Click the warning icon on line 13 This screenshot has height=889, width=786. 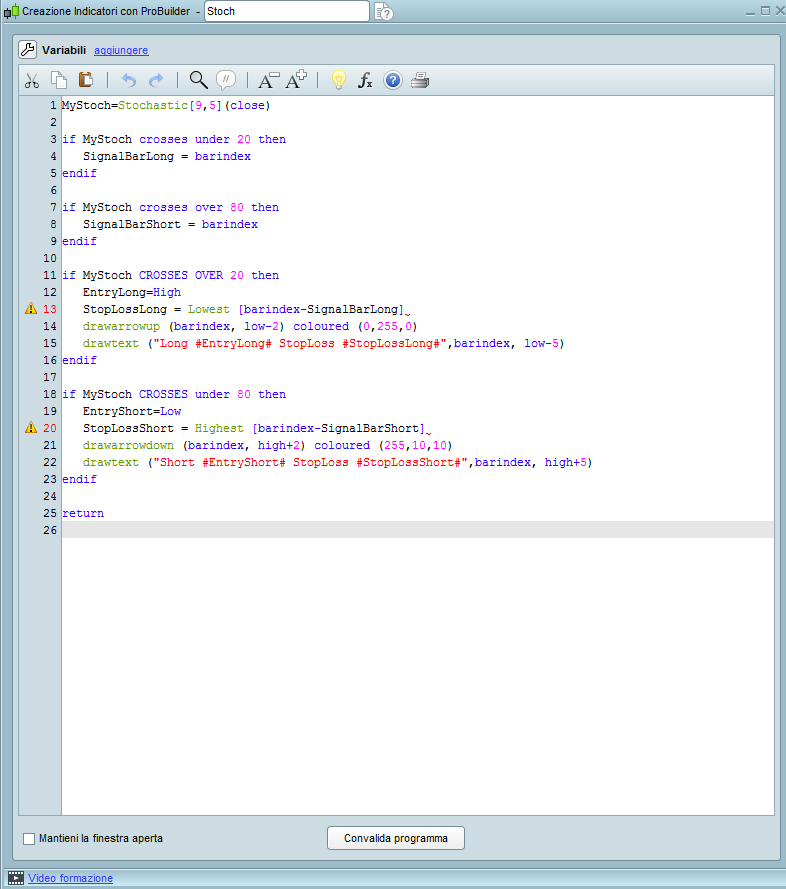(x=31, y=310)
